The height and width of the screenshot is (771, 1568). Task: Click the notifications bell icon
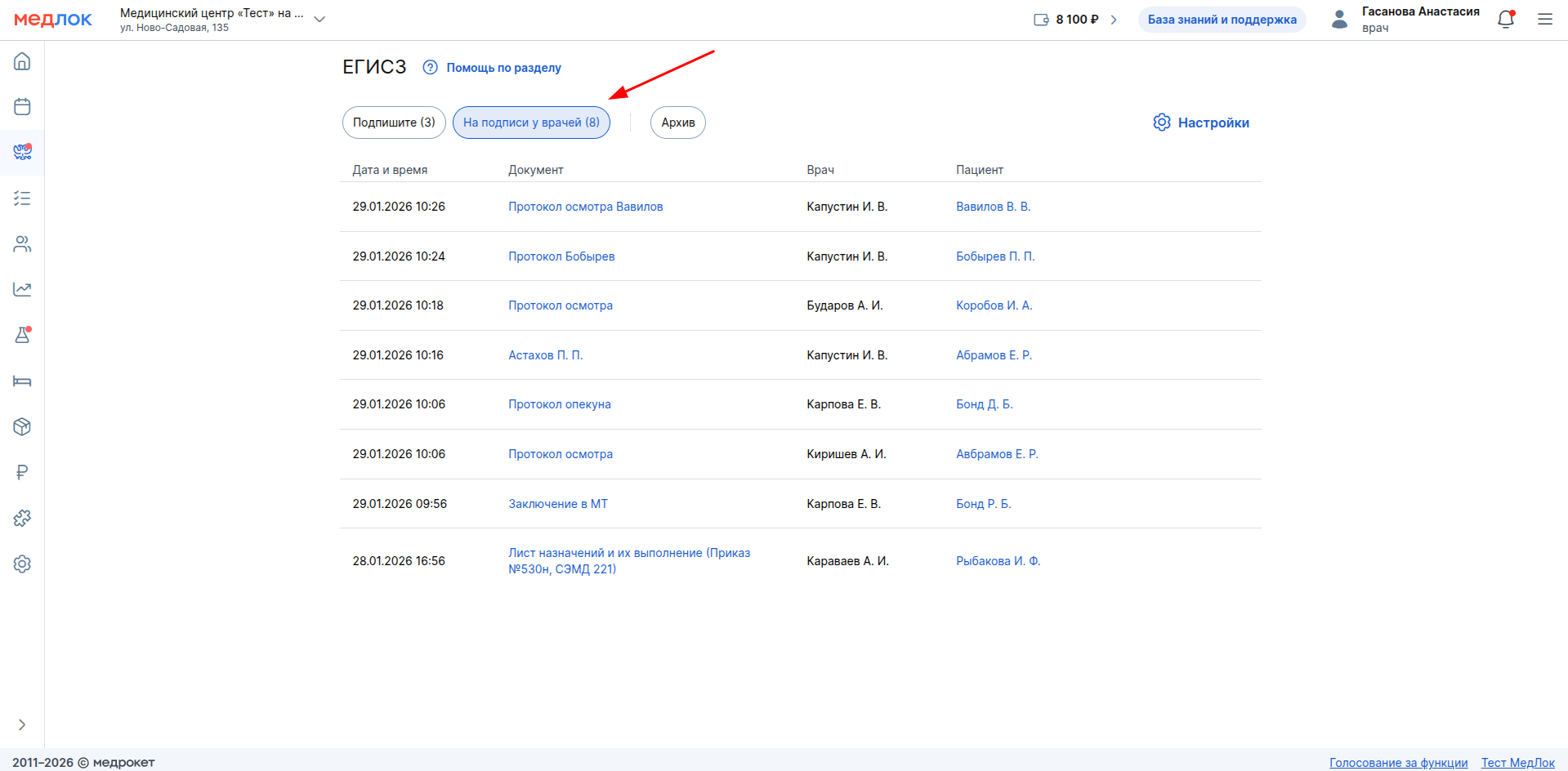(1505, 20)
